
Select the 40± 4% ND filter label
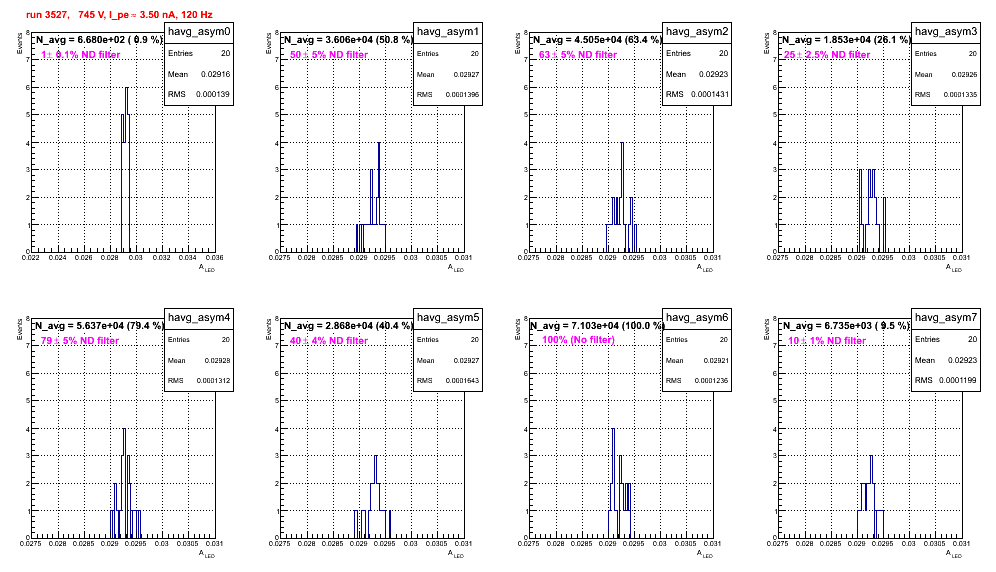pyautogui.click(x=329, y=341)
